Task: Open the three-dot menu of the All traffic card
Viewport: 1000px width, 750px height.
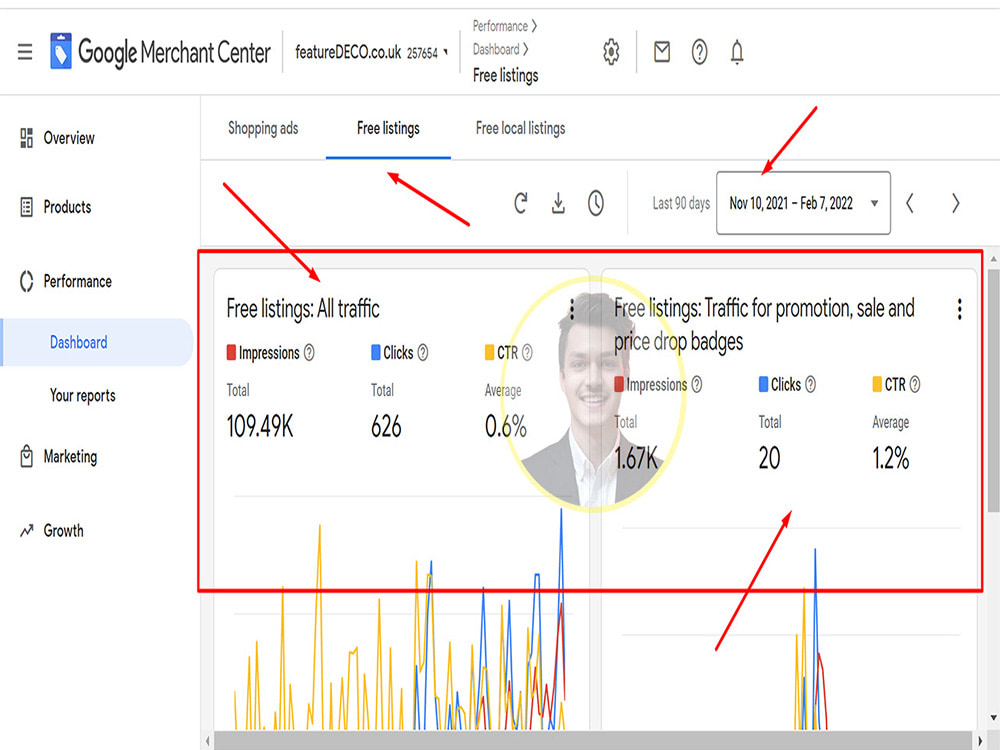Action: point(572,309)
